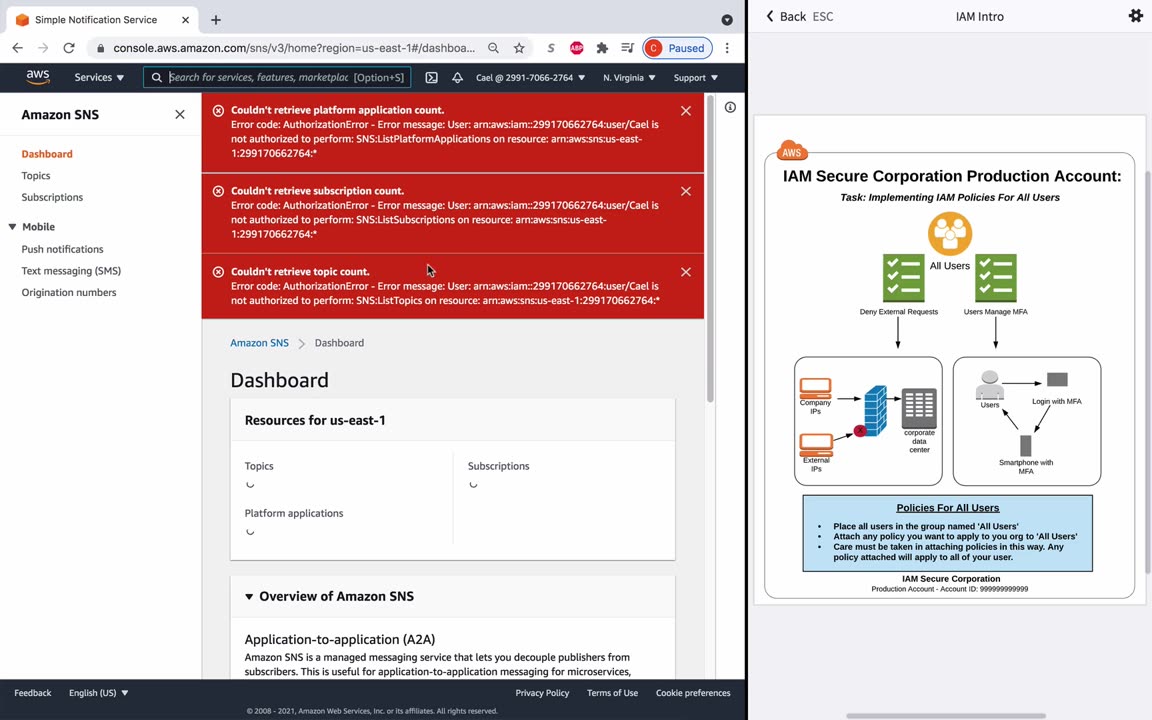Open the Cael account dropdown
Screen dimensions: 1152x720
(530, 77)
